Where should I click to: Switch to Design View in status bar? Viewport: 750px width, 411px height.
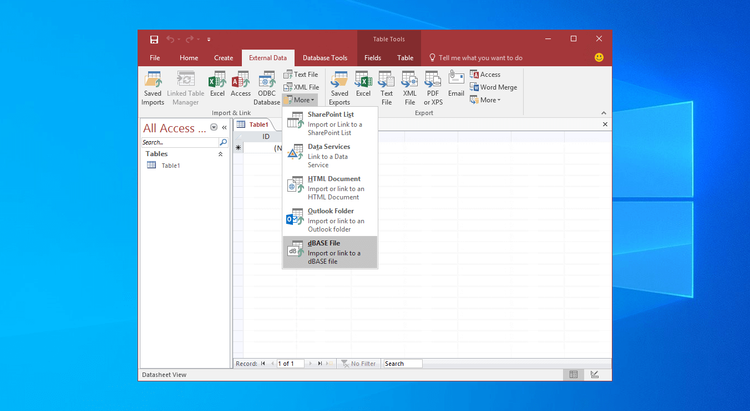[x=595, y=375]
